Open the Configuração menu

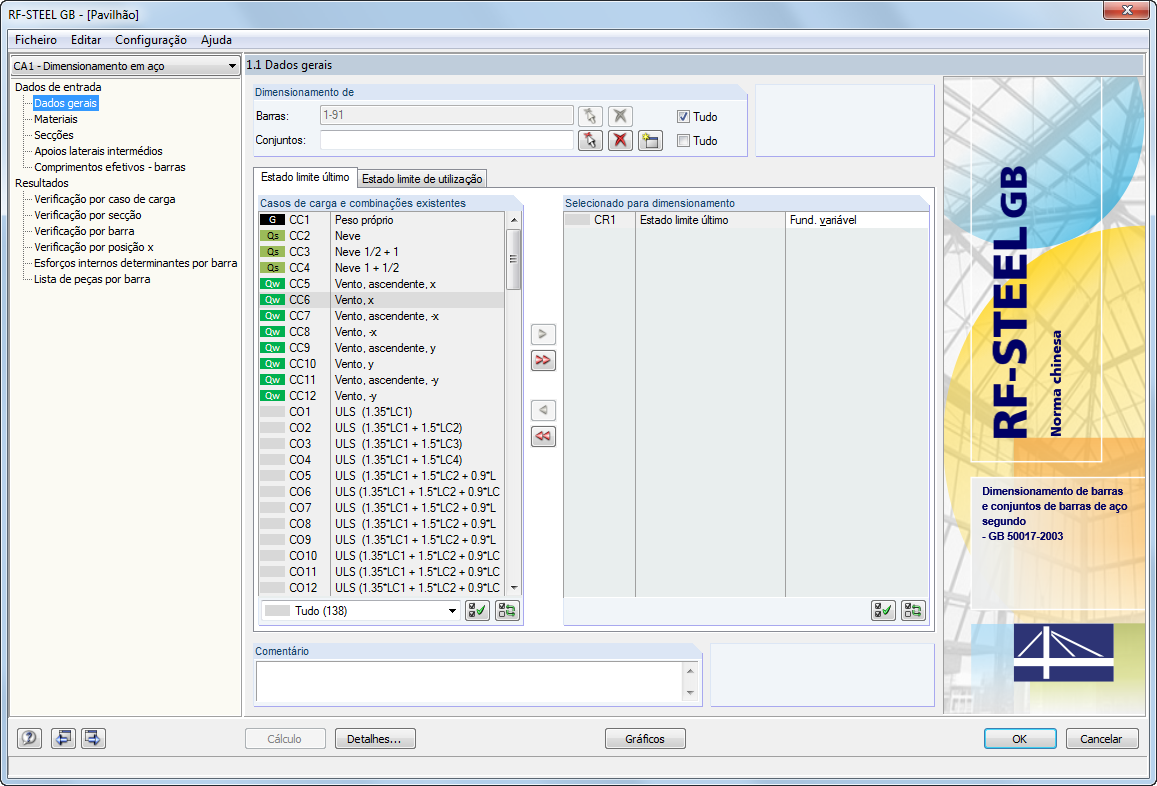[x=151, y=40]
